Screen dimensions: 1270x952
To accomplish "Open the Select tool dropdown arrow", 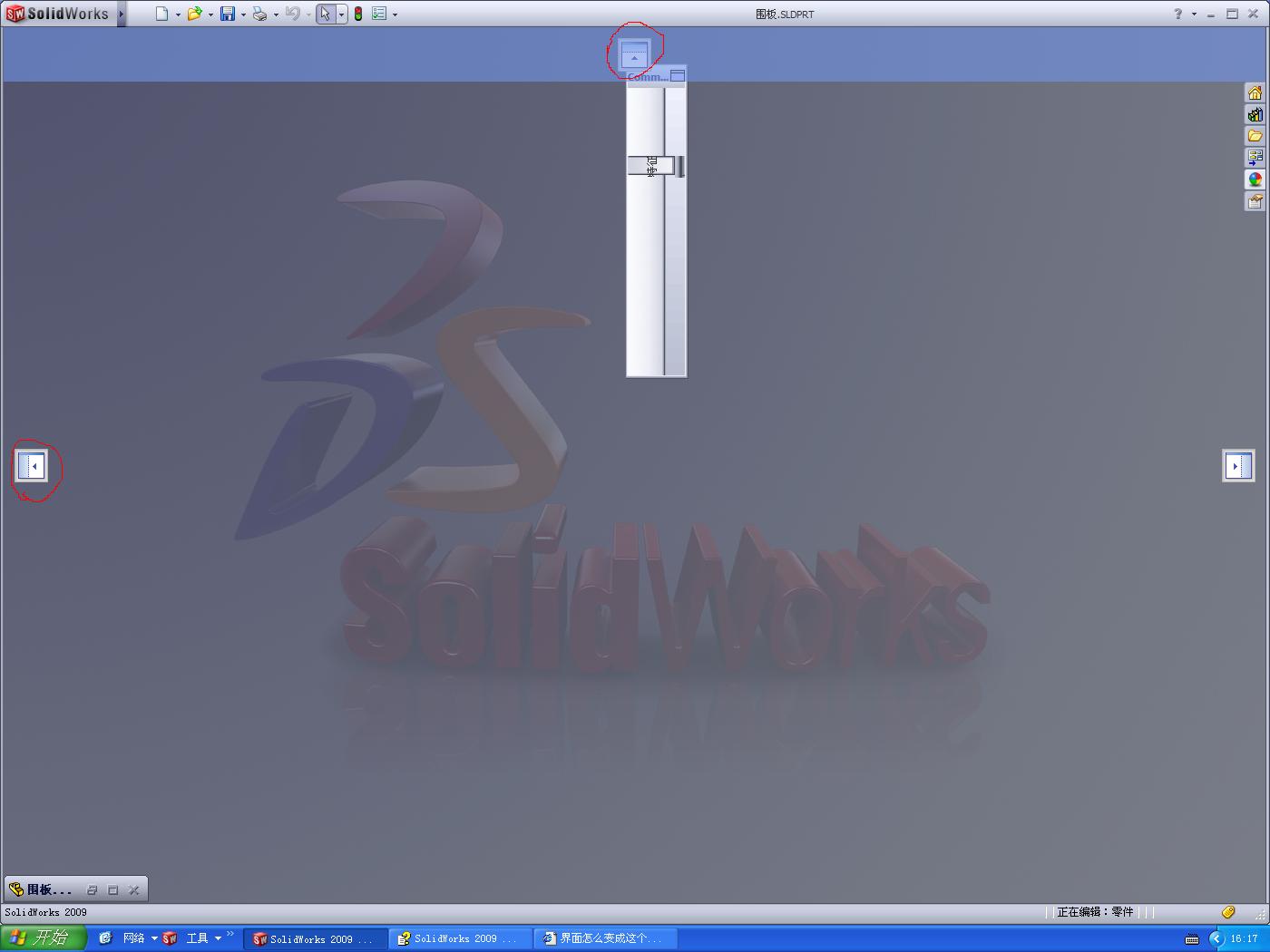I will tap(341, 15).
